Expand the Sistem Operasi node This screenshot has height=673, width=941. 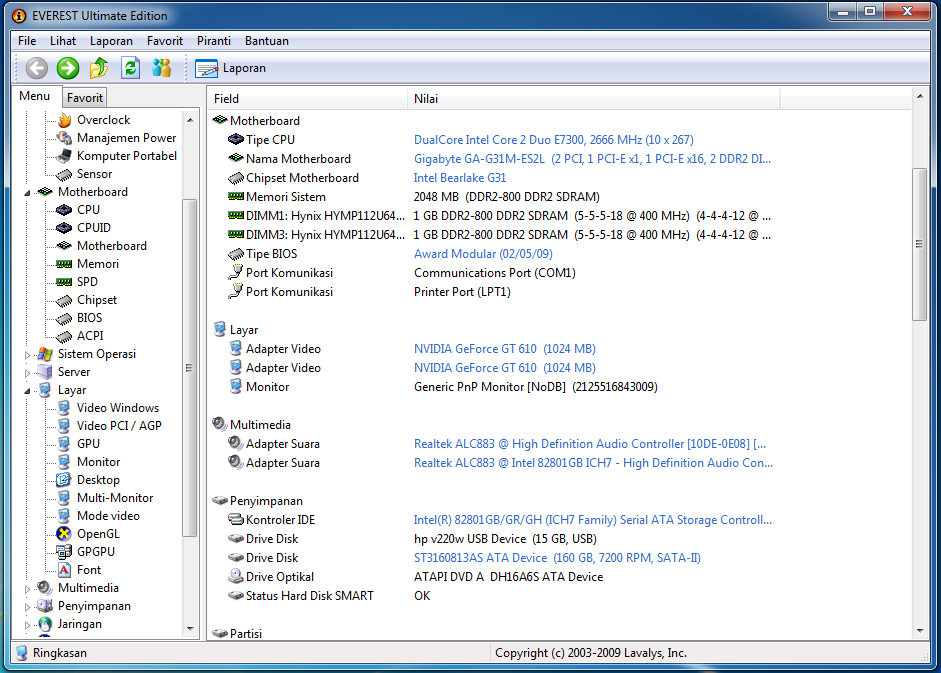pyautogui.click(x=28, y=355)
